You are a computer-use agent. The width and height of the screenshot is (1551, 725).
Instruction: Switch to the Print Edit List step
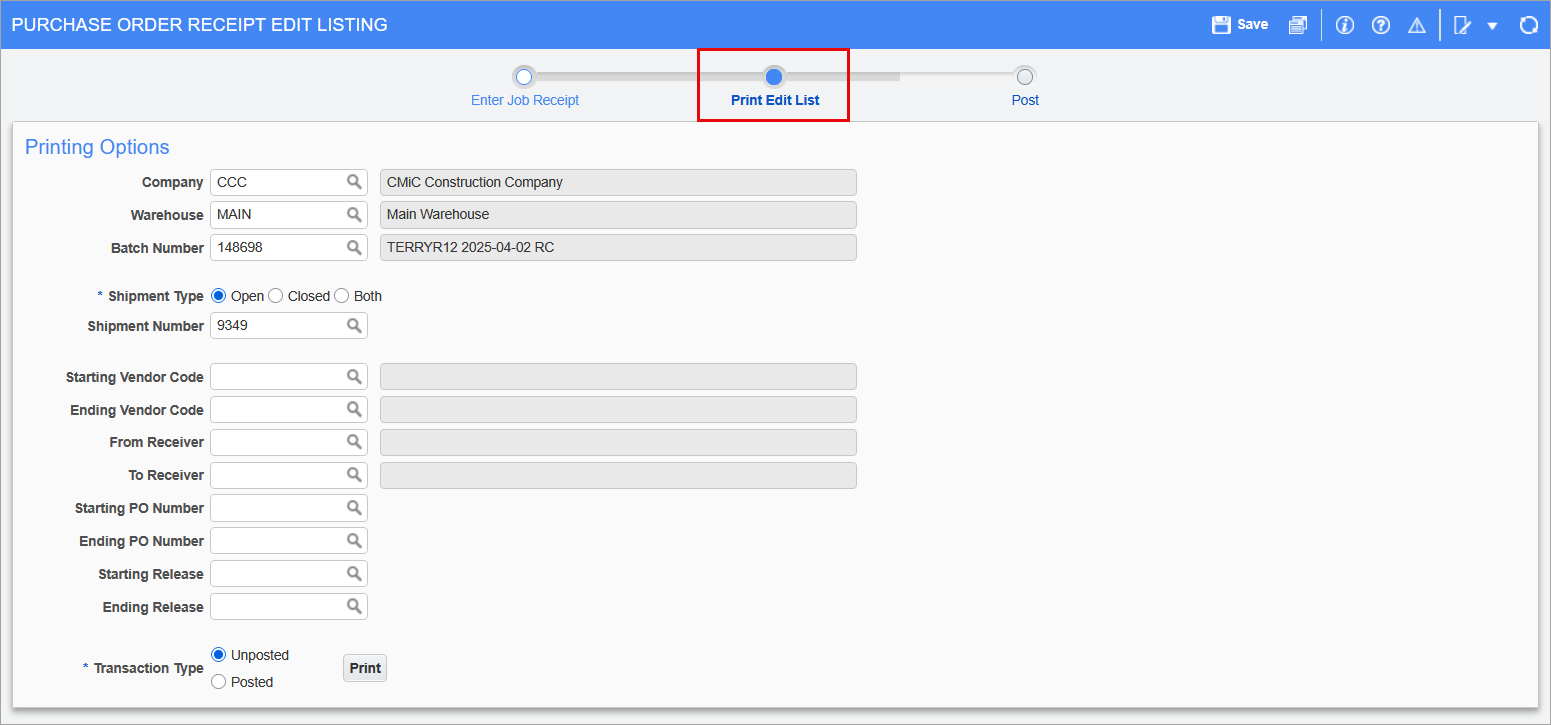pyautogui.click(x=773, y=99)
